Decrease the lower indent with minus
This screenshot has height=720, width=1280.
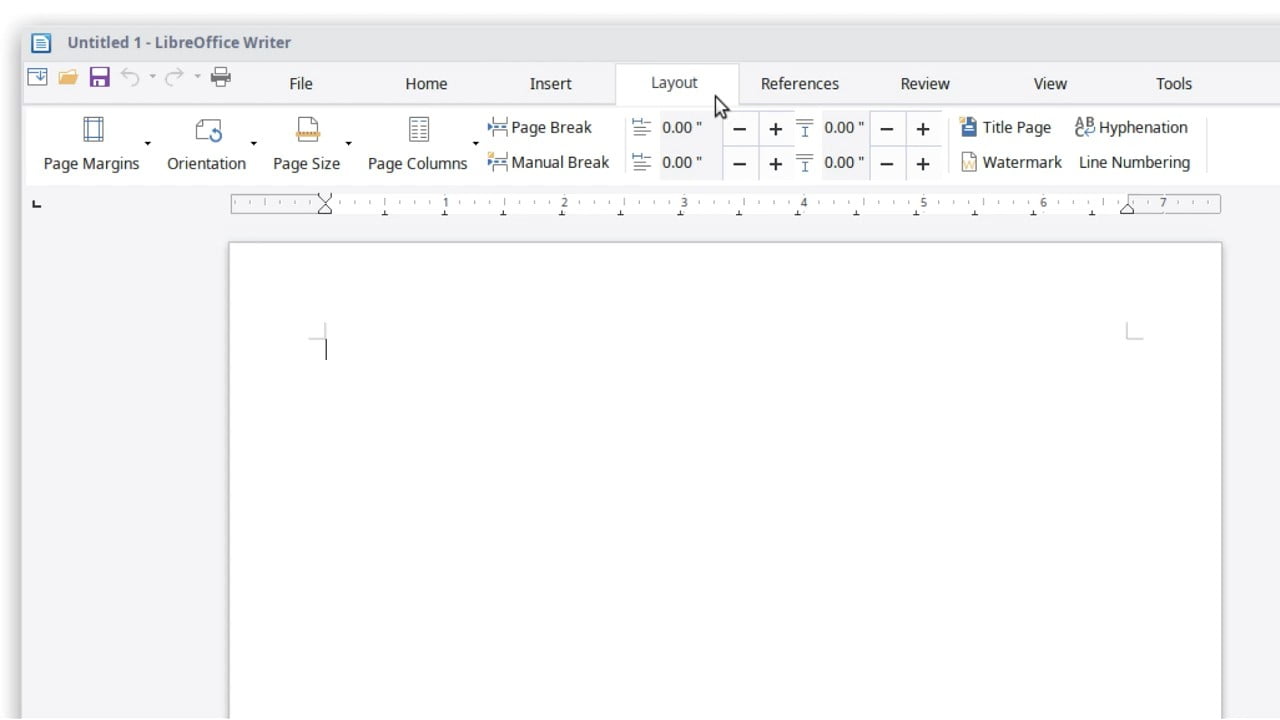[740, 163]
